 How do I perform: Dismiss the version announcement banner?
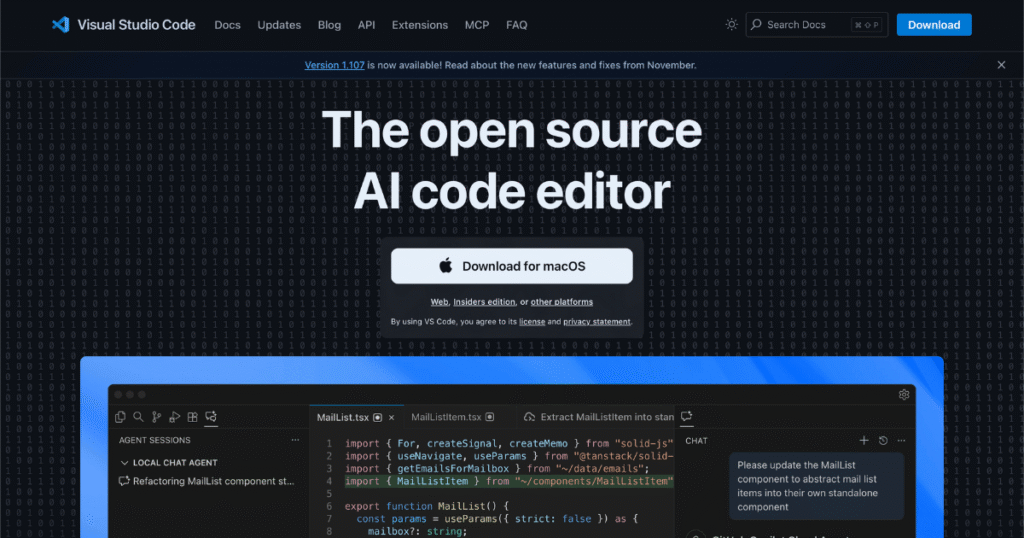[1001, 65]
